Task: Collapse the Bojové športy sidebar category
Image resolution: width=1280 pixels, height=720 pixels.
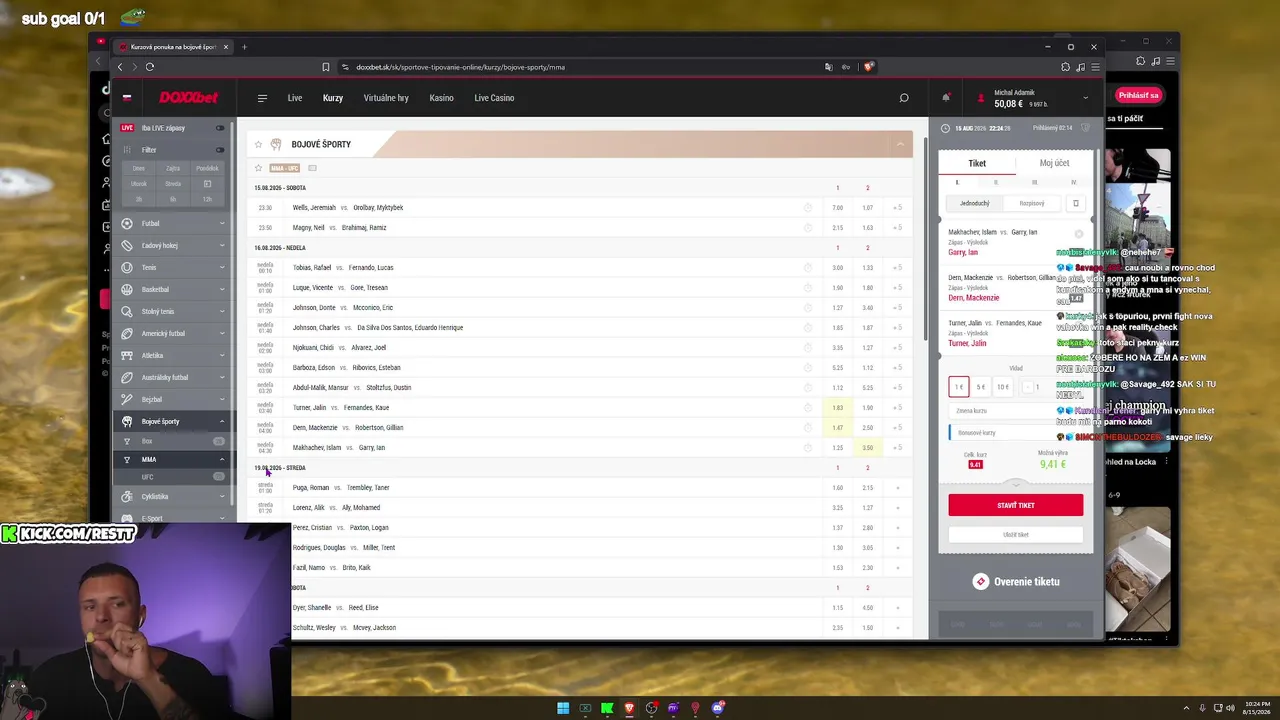Action: point(222,422)
